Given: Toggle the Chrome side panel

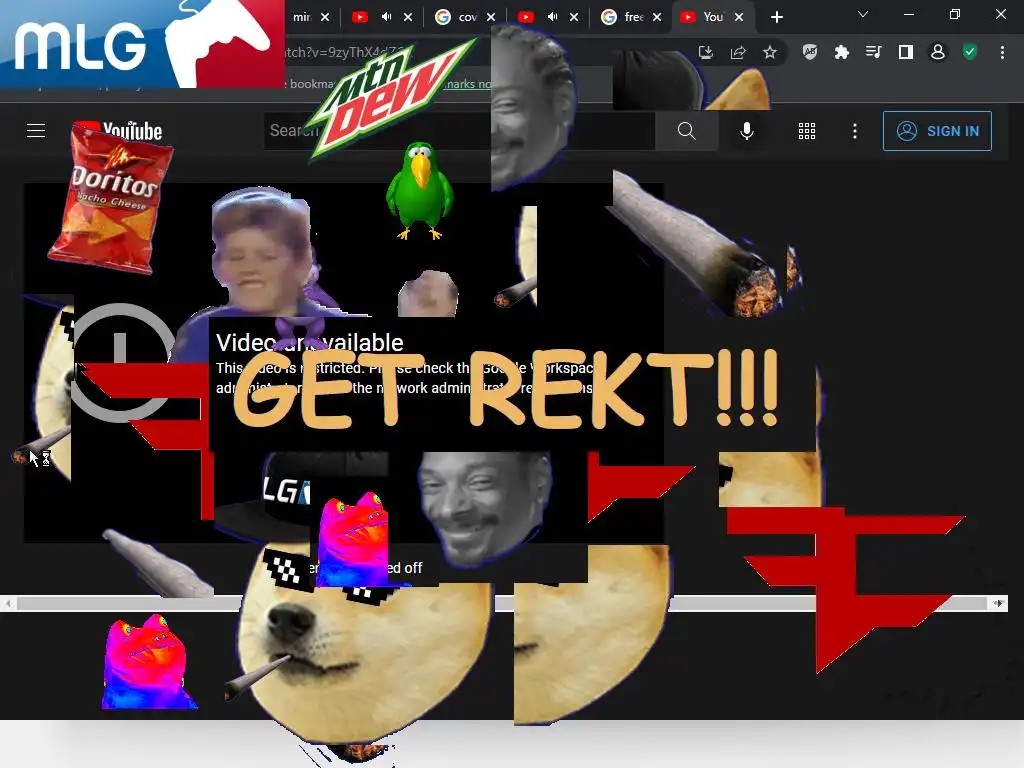Looking at the screenshot, I should 906,52.
